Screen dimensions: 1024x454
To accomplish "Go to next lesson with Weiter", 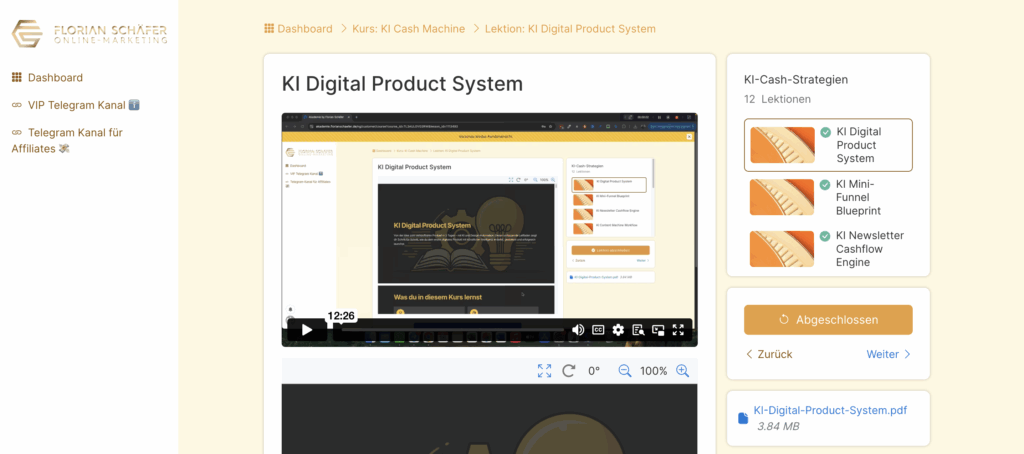I will 888,354.
